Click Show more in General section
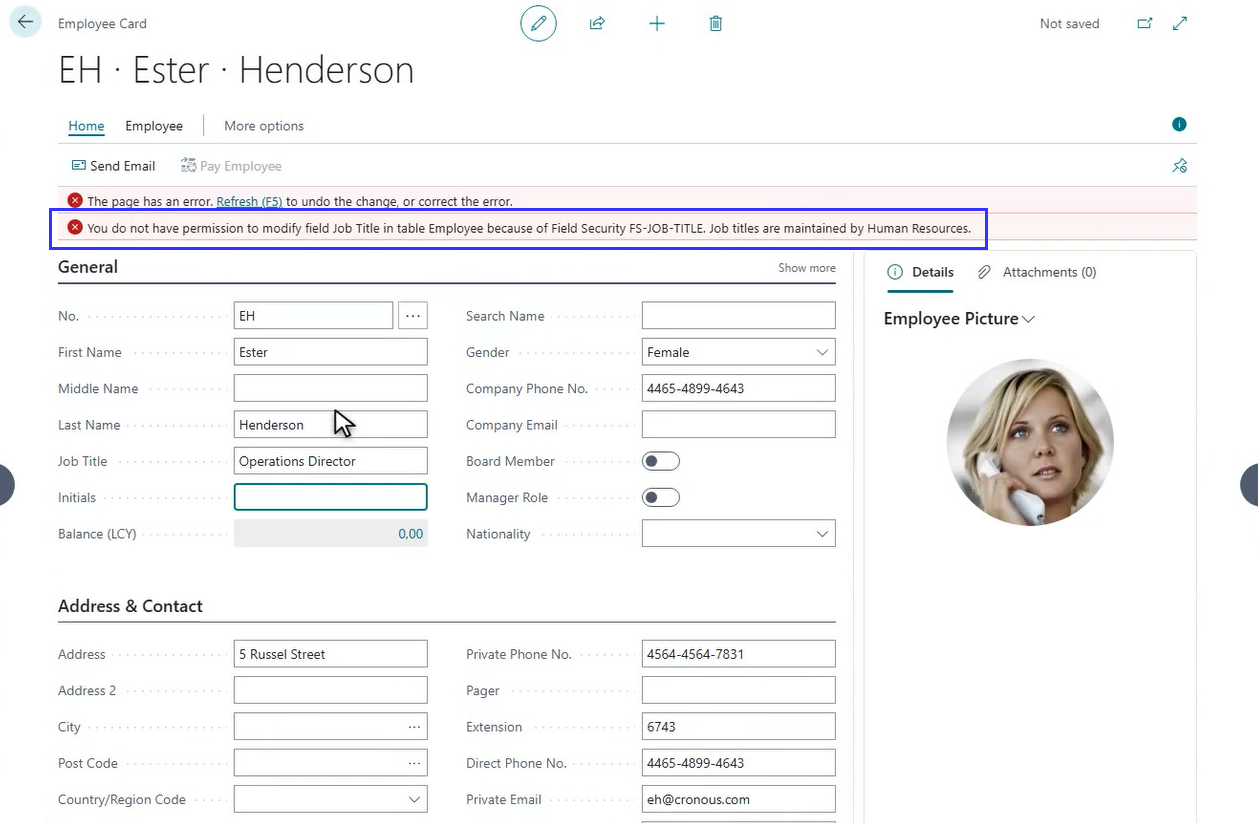The width and height of the screenshot is (1258, 823). pyautogui.click(x=807, y=268)
